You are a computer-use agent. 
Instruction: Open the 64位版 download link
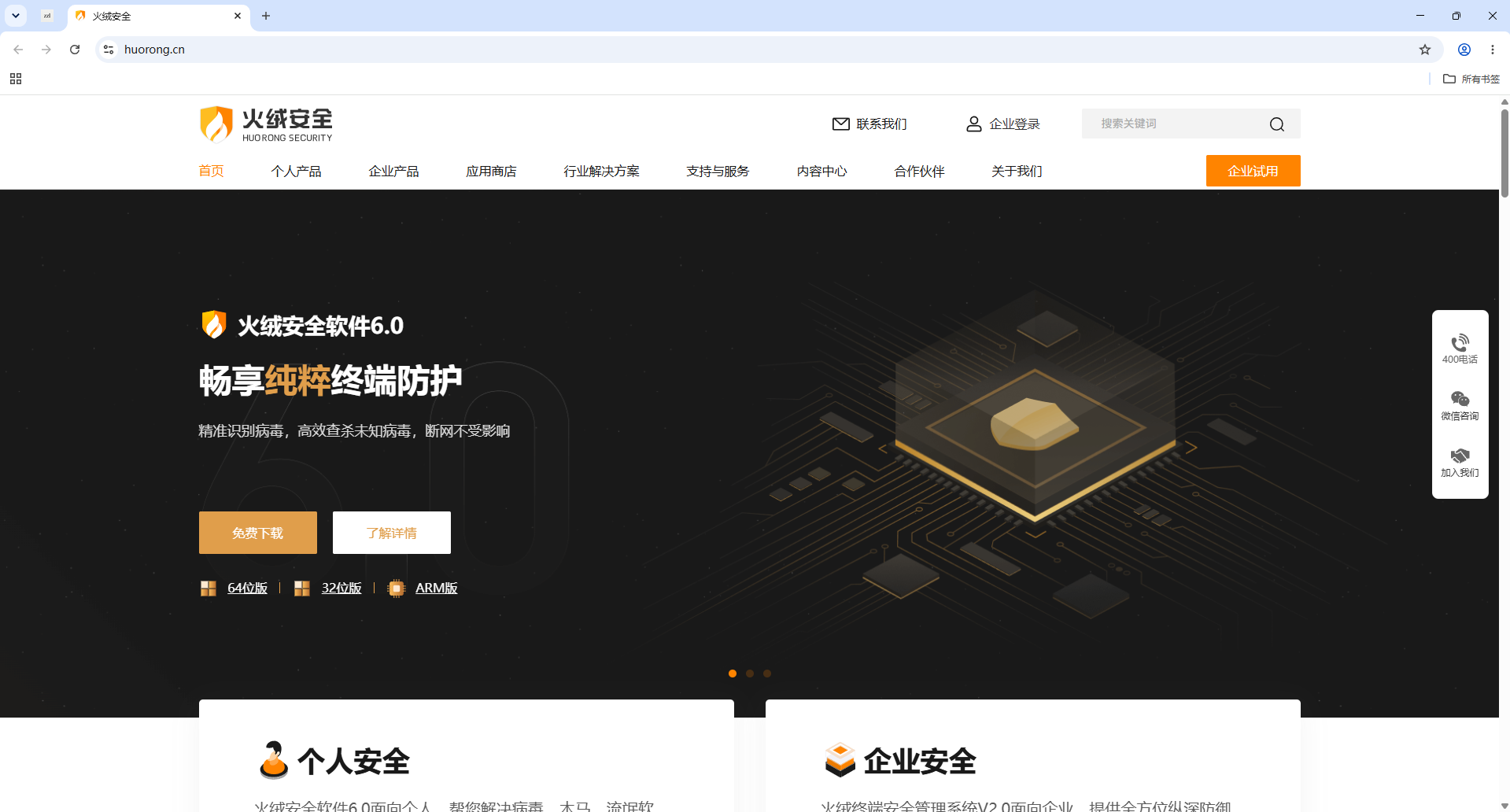point(247,589)
